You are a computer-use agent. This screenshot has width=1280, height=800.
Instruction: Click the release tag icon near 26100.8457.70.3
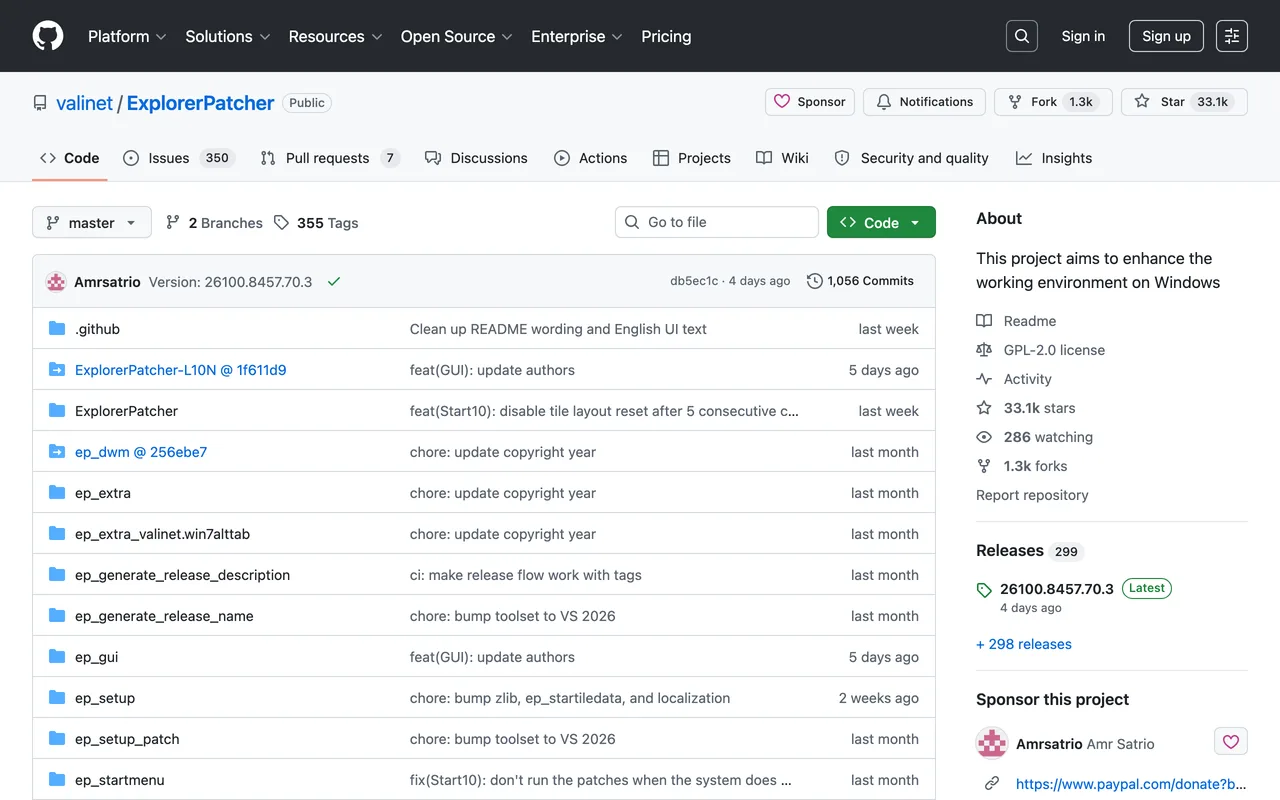coord(984,590)
